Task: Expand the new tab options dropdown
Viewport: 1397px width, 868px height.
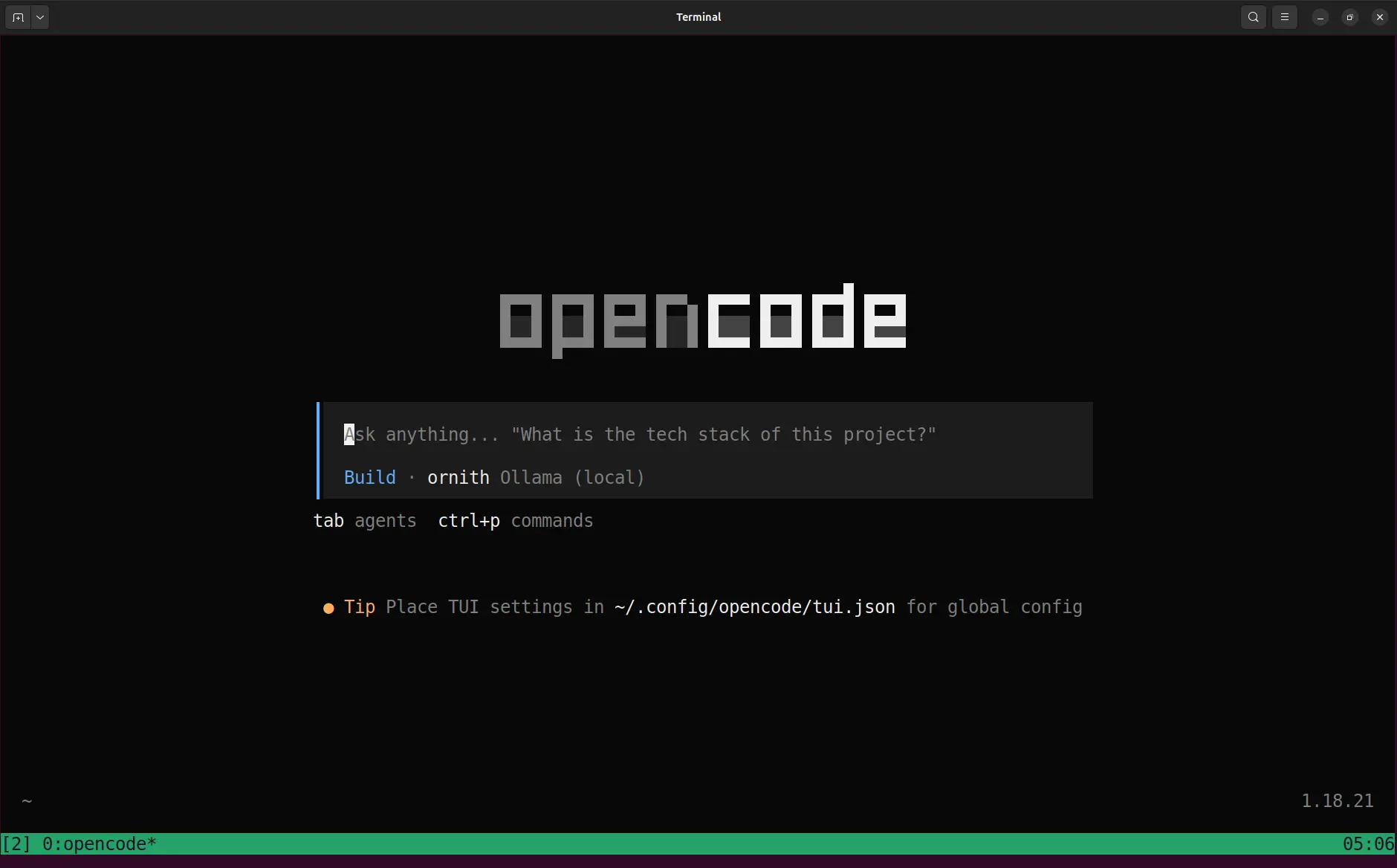Action: tap(40, 17)
